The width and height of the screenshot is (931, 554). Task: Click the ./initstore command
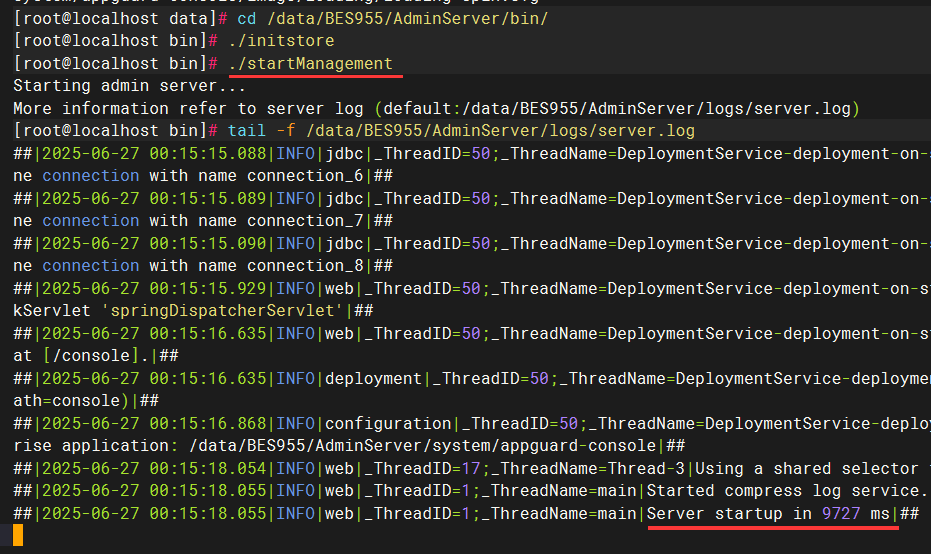tap(281, 41)
